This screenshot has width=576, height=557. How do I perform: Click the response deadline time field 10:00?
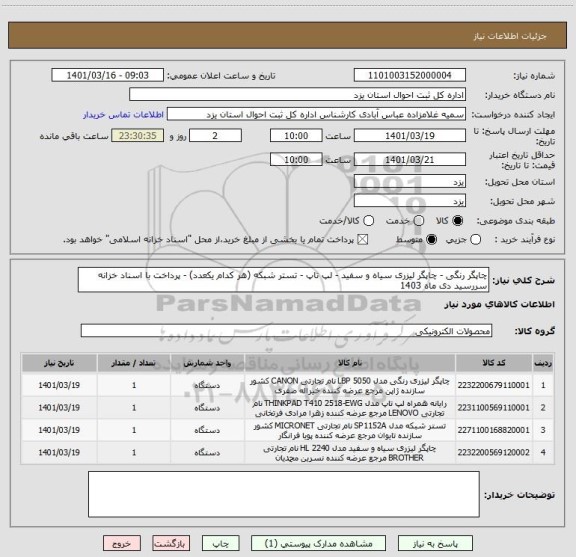[x=296, y=136]
